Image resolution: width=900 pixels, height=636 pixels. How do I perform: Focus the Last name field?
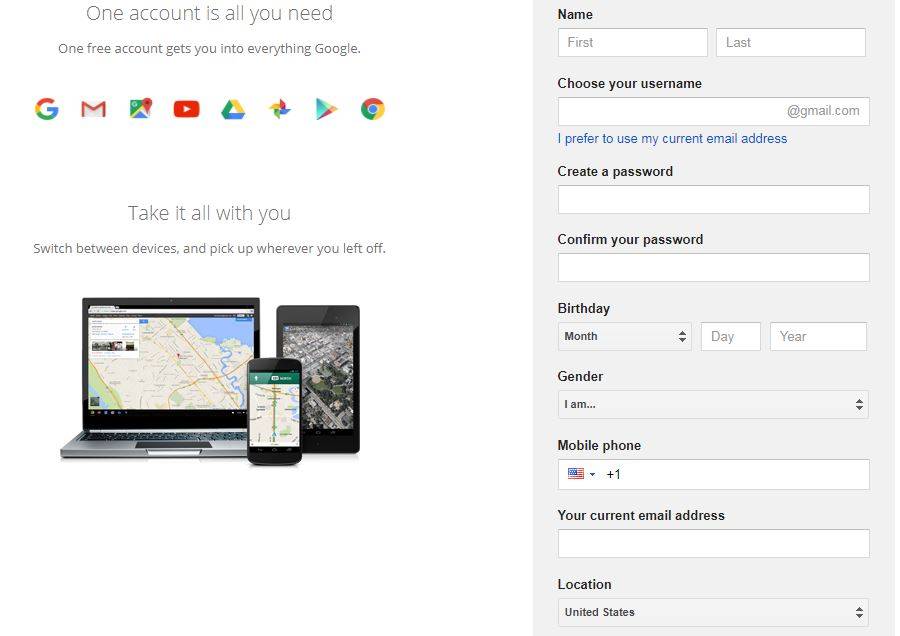pos(790,42)
